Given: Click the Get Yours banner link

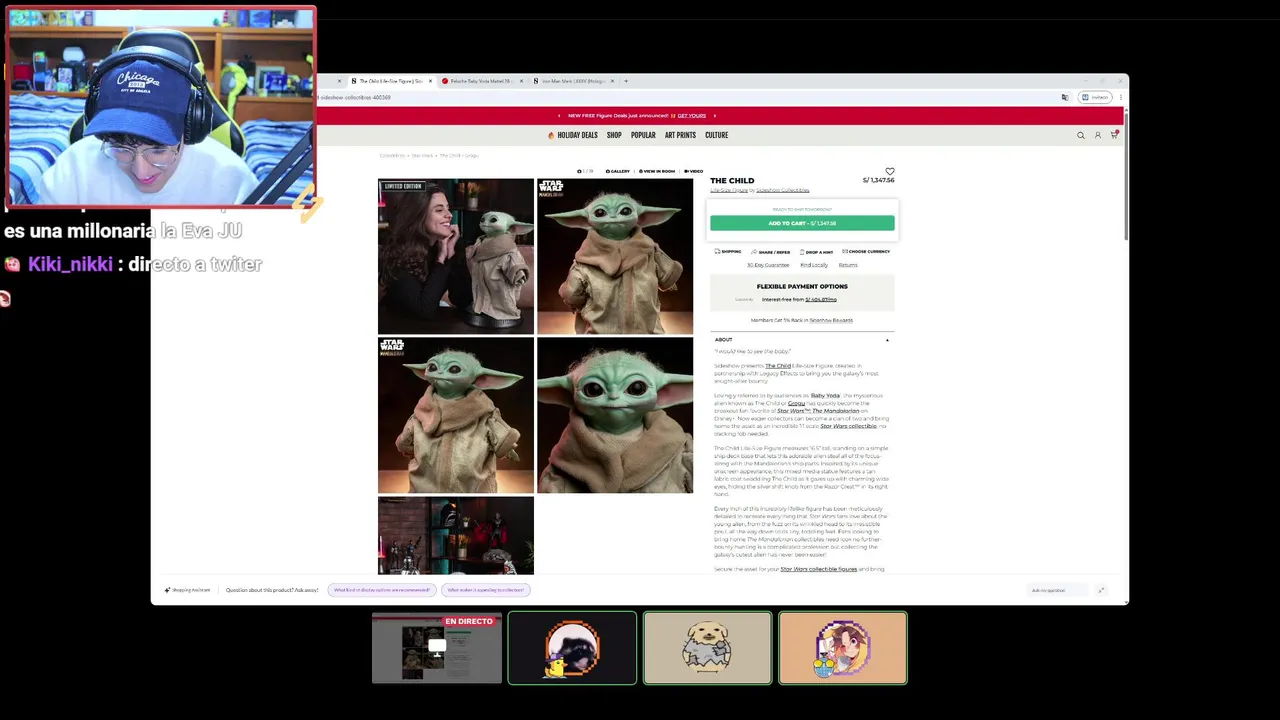Looking at the screenshot, I should click(691, 116).
